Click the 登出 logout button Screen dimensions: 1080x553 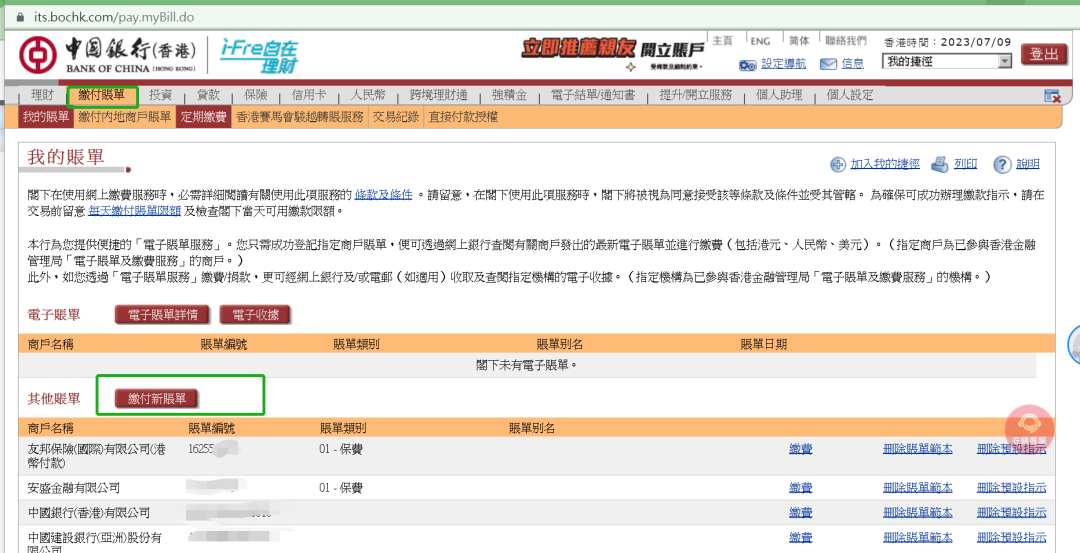click(1043, 54)
